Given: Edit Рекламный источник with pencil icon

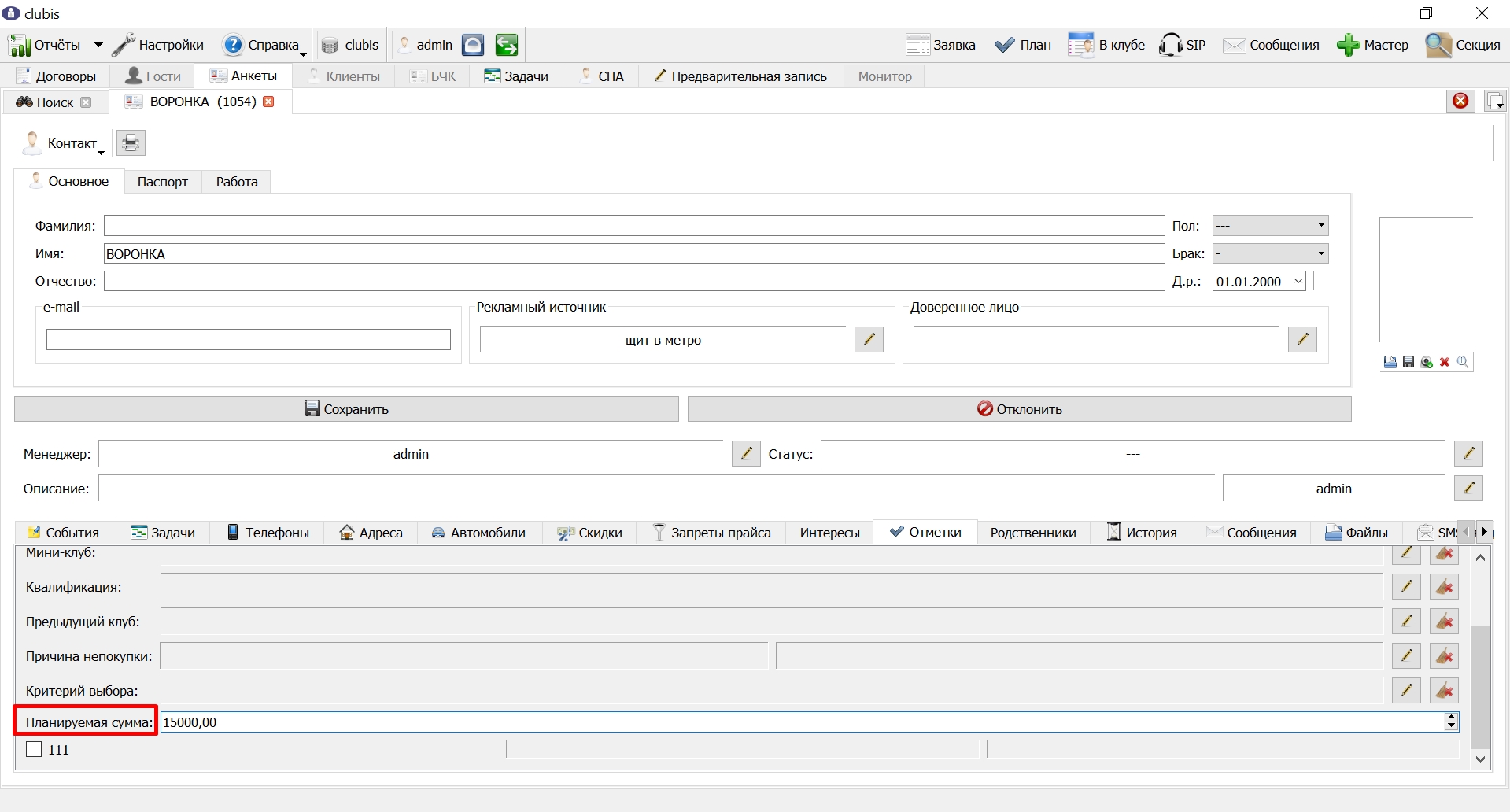Looking at the screenshot, I should coord(869,339).
